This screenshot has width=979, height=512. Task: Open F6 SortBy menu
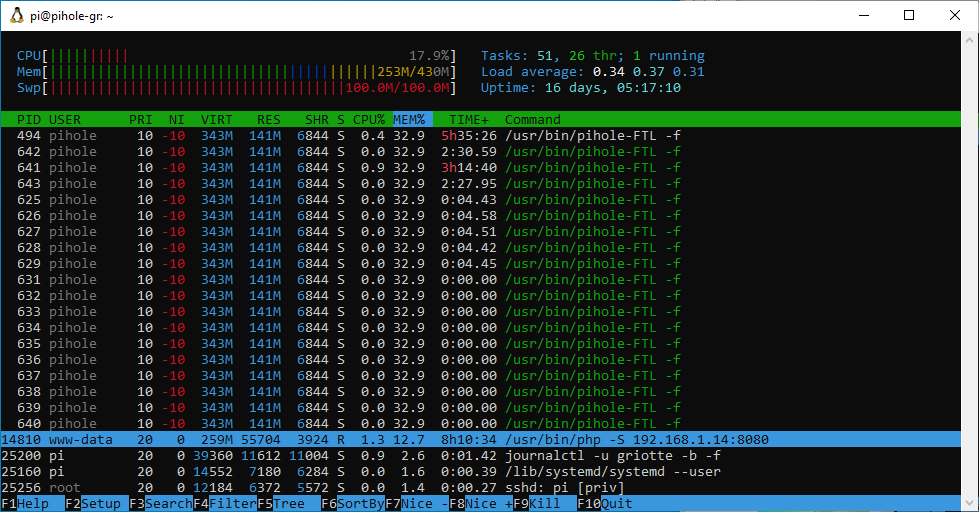pos(353,504)
